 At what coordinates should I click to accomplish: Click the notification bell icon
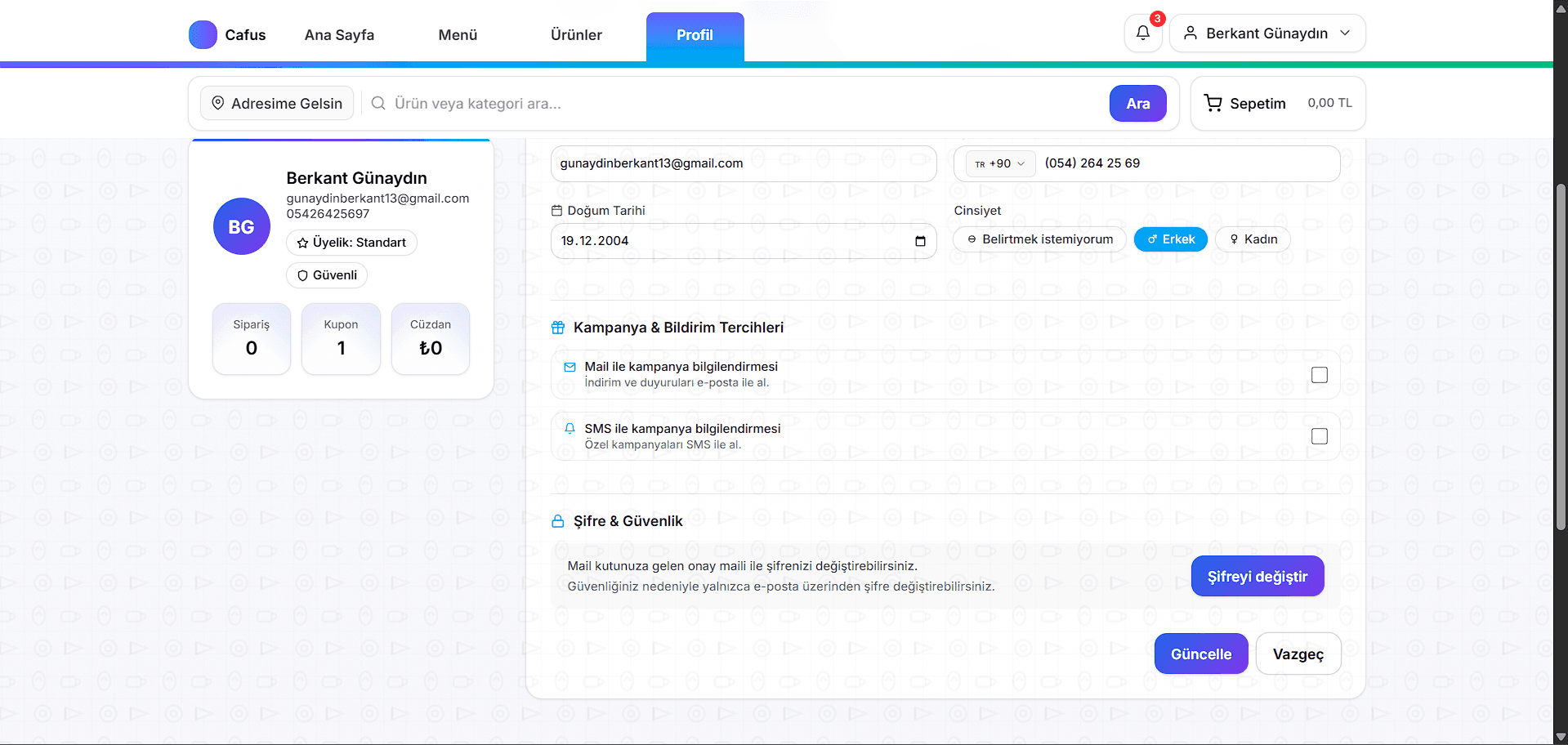pyautogui.click(x=1142, y=33)
